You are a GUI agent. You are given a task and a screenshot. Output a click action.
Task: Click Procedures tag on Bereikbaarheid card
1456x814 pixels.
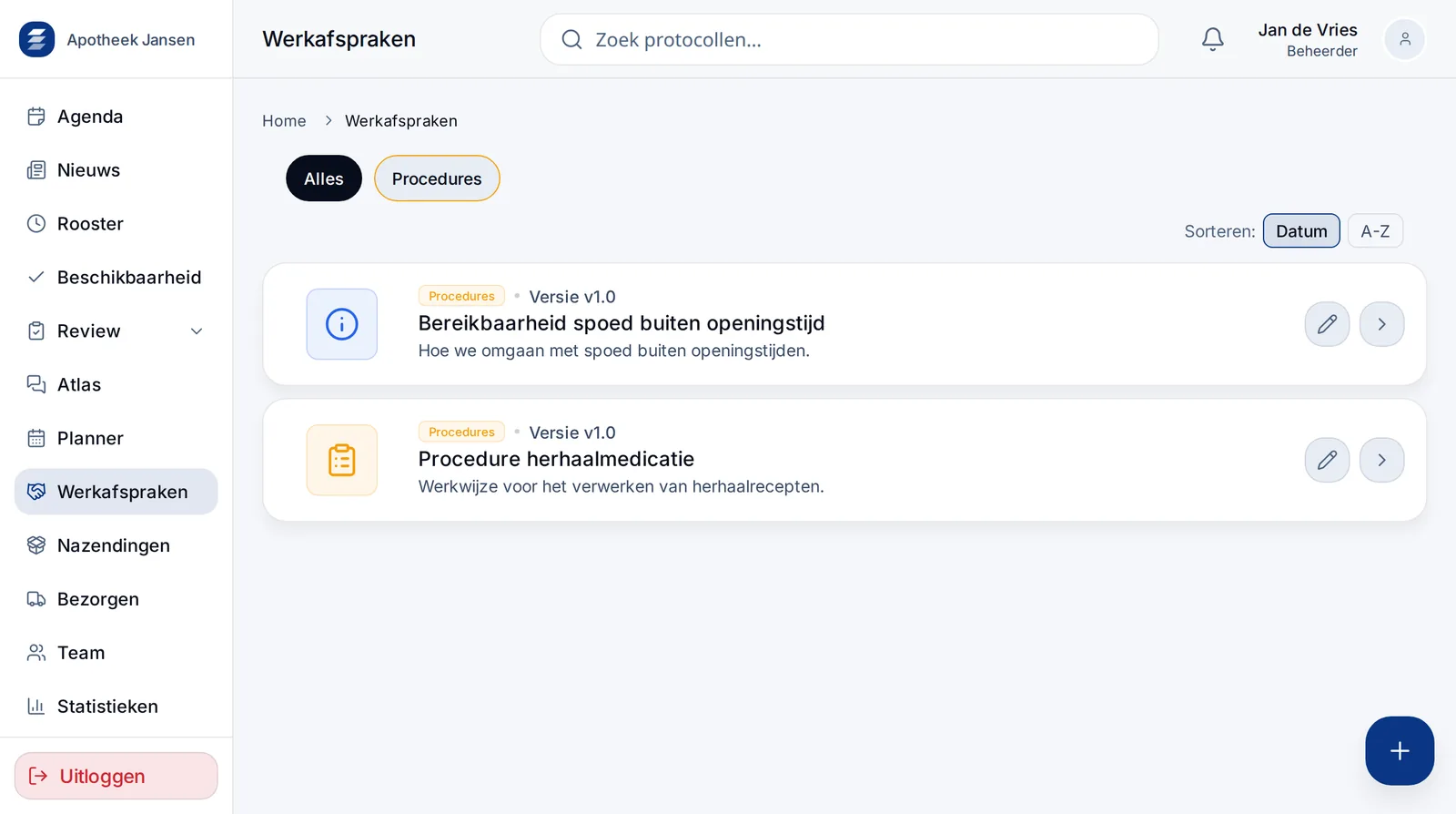461,296
